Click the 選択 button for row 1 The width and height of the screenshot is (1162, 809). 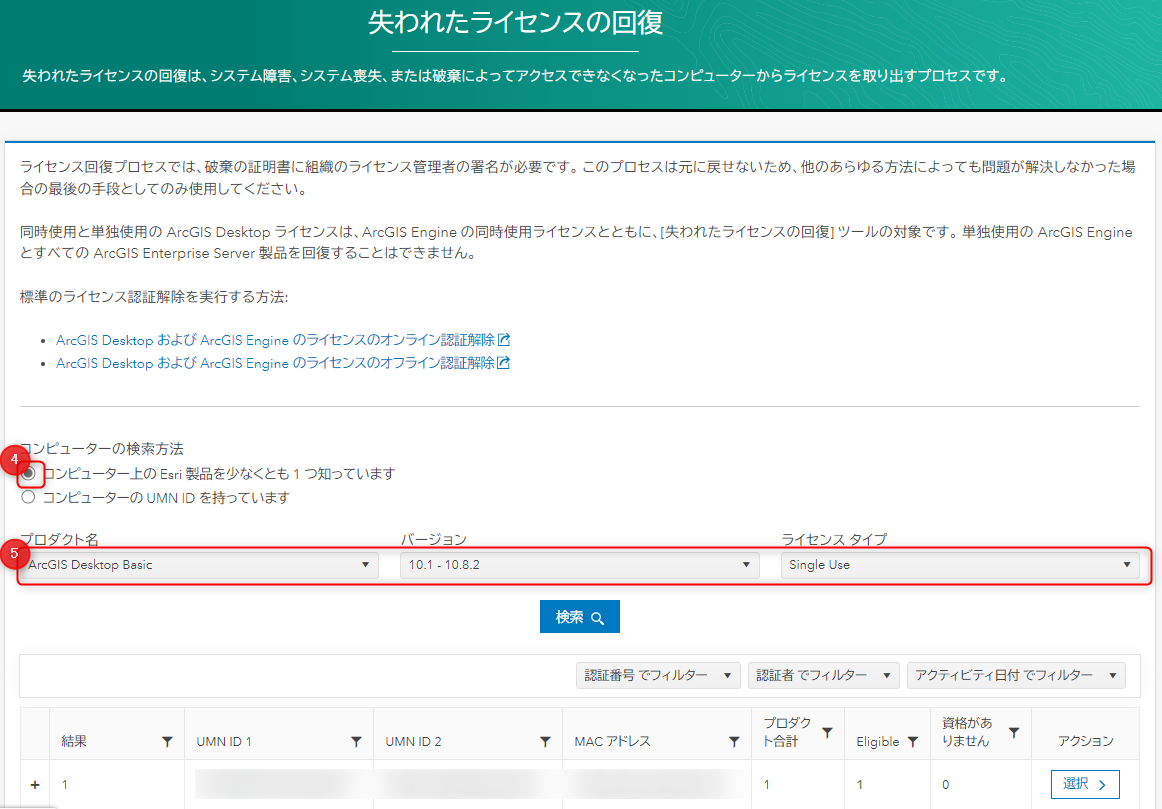coord(1085,785)
